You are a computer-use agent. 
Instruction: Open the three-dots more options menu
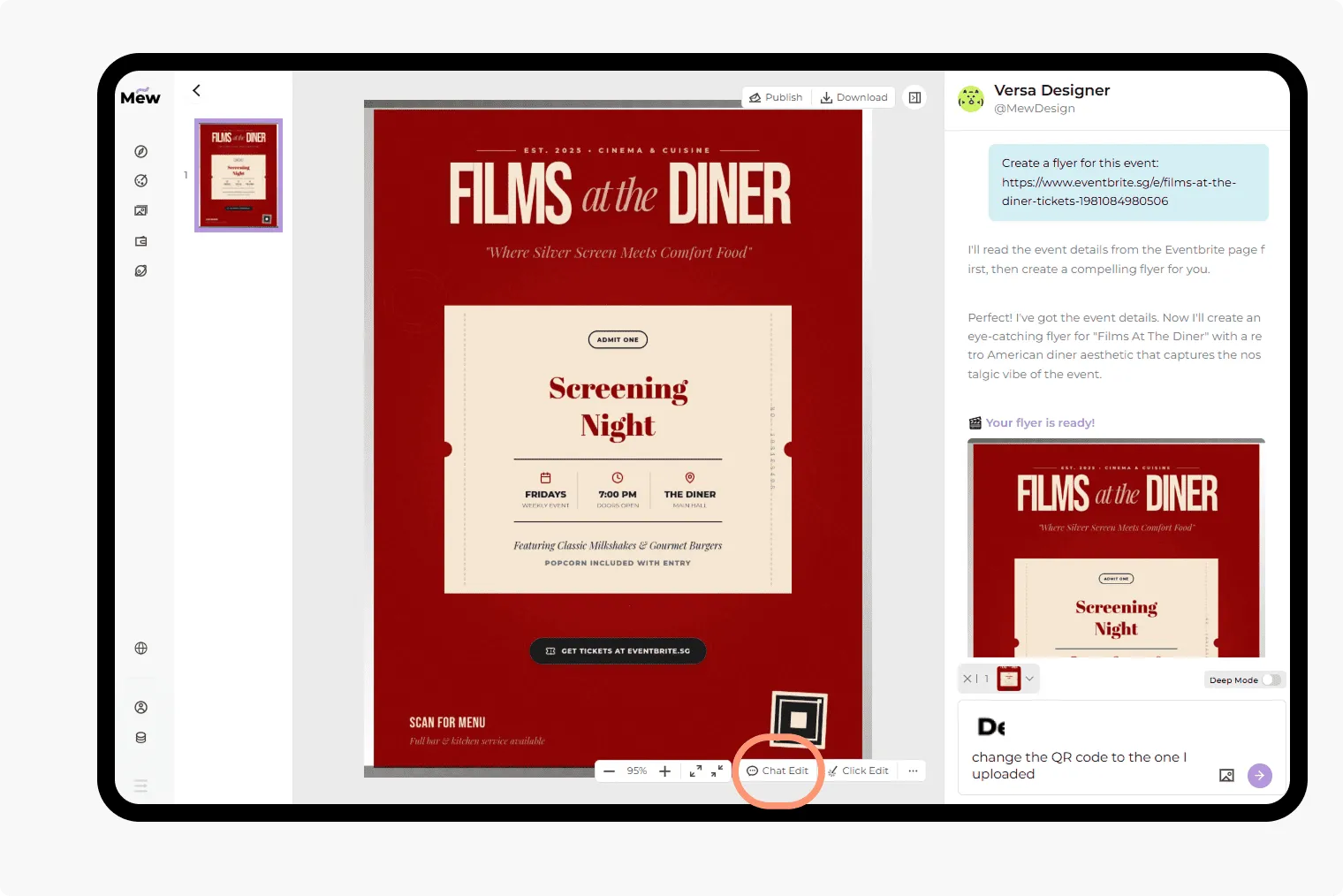coord(913,771)
